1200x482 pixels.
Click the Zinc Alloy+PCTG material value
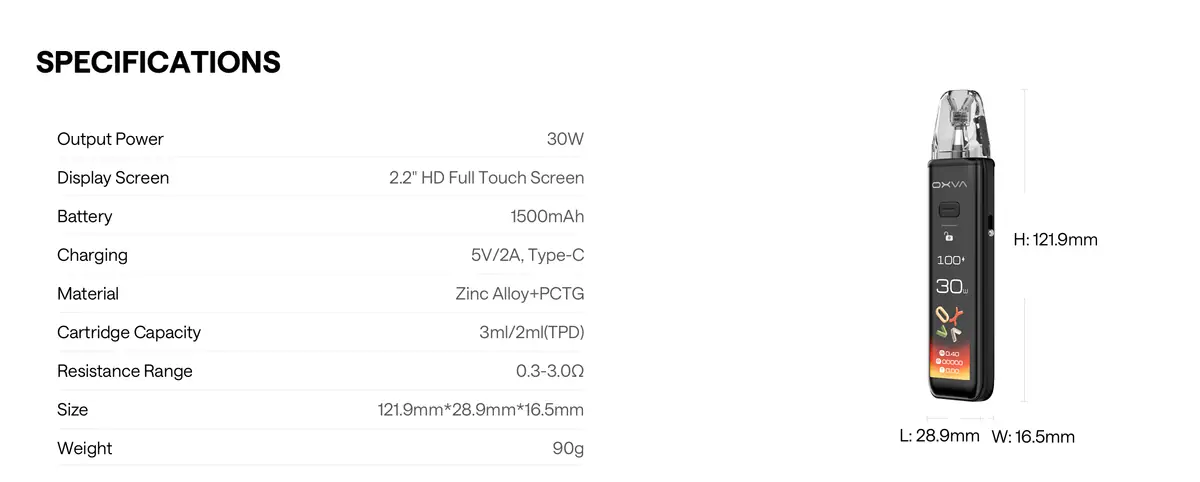click(x=519, y=294)
